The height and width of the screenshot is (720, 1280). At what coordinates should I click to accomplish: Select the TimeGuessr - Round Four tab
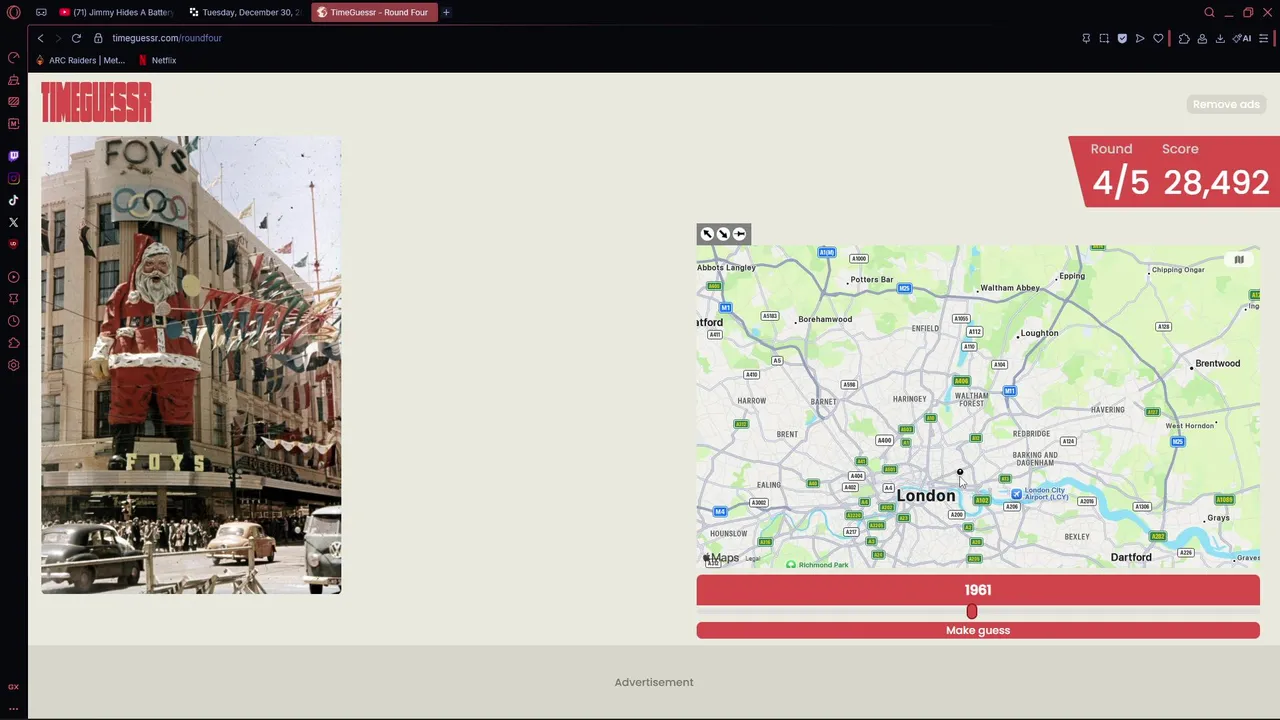pyautogui.click(x=374, y=12)
